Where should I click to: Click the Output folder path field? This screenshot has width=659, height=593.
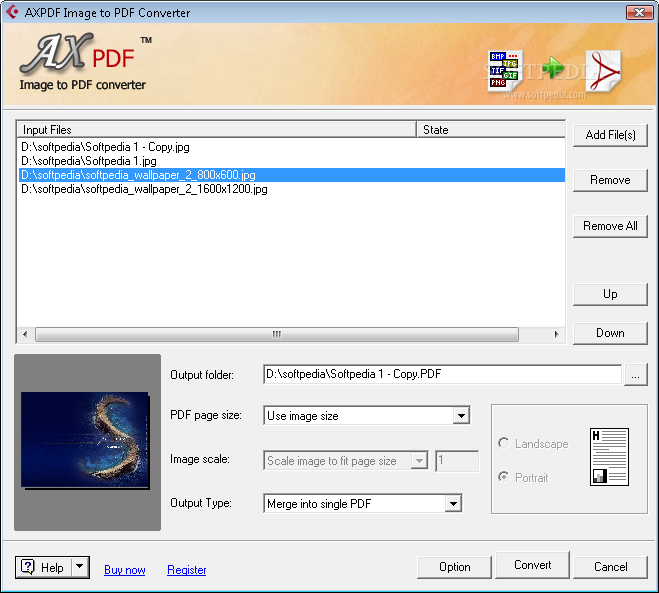442,374
